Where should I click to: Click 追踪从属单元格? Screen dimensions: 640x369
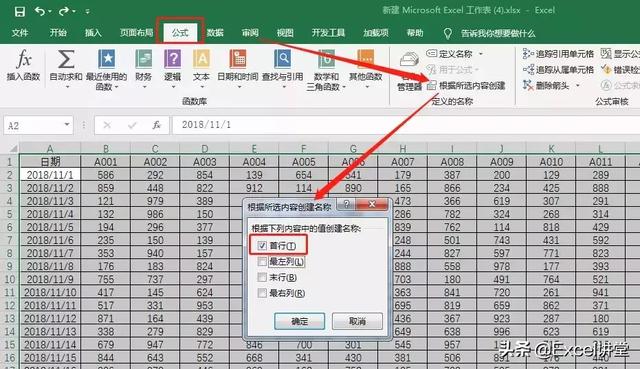click(x=558, y=69)
